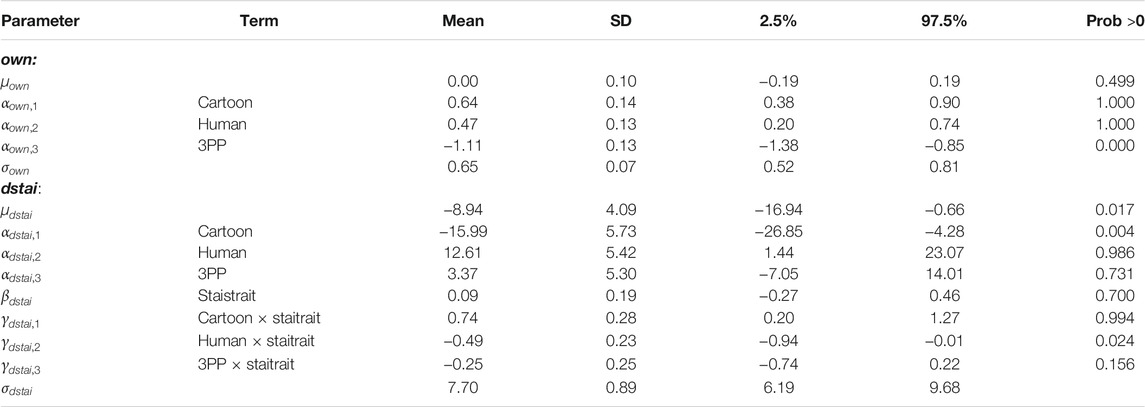Image resolution: width=1145 pixels, height=407 pixels.
Task: Click the Parameter column header
Action: click(39, 22)
